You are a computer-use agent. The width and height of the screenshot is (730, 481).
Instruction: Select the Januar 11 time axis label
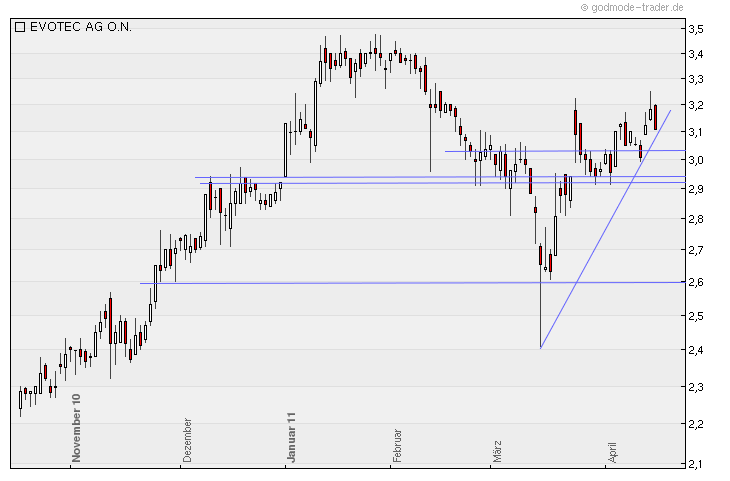(291, 437)
